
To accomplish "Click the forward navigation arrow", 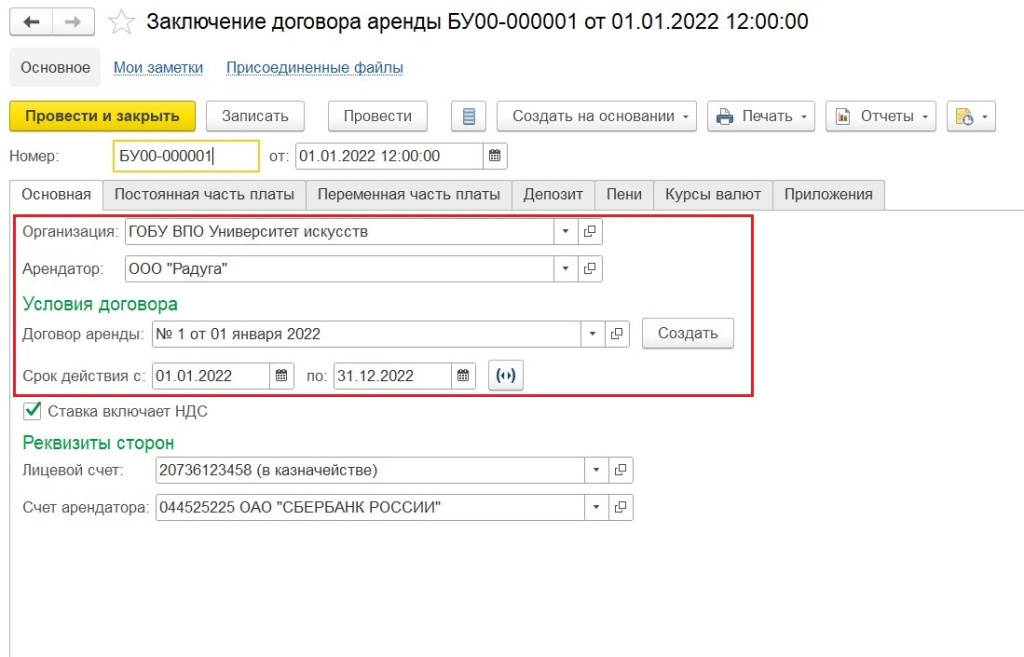I will pos(73,21).
